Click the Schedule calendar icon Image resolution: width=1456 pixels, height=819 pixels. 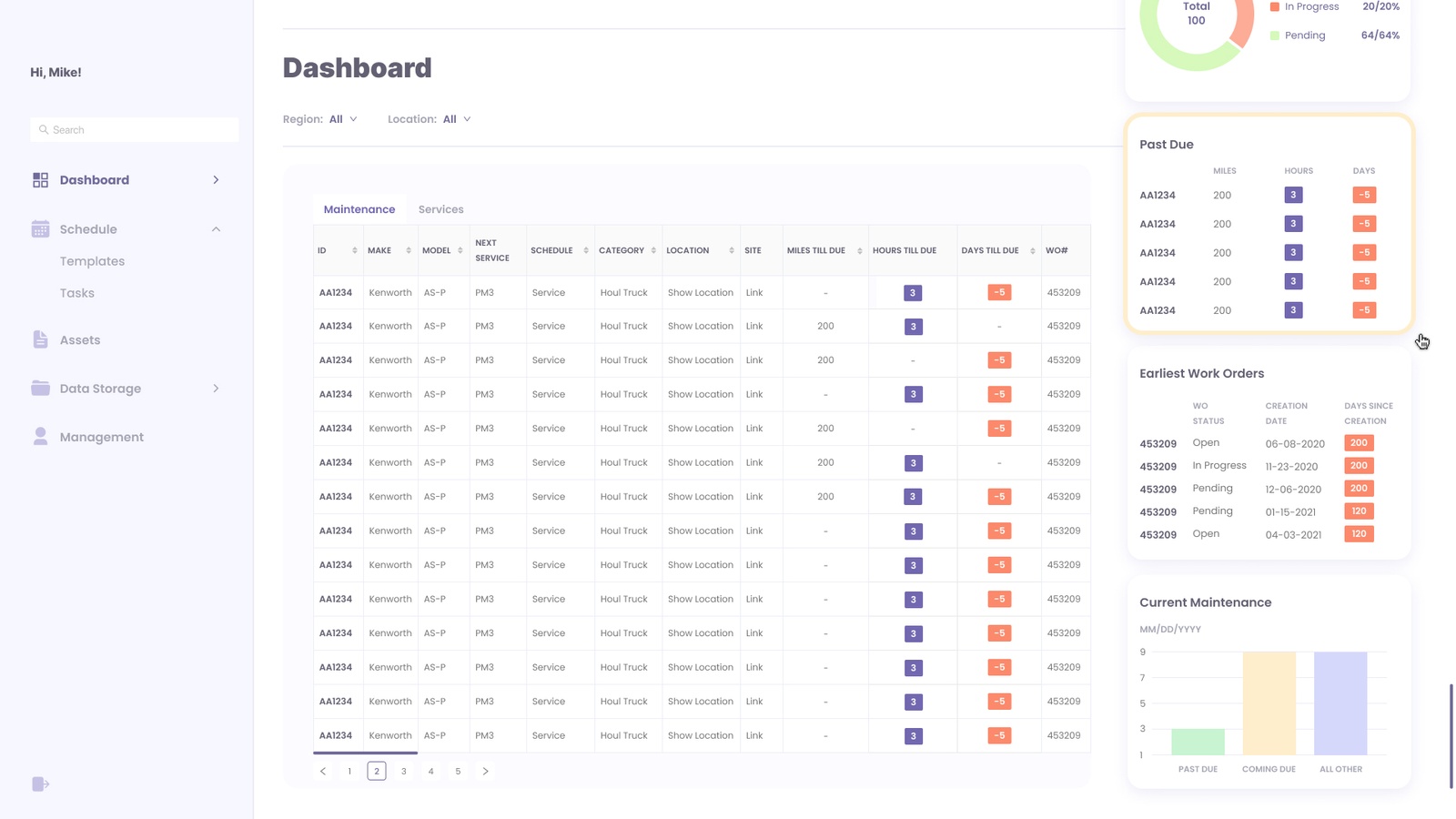click(40, 229)
